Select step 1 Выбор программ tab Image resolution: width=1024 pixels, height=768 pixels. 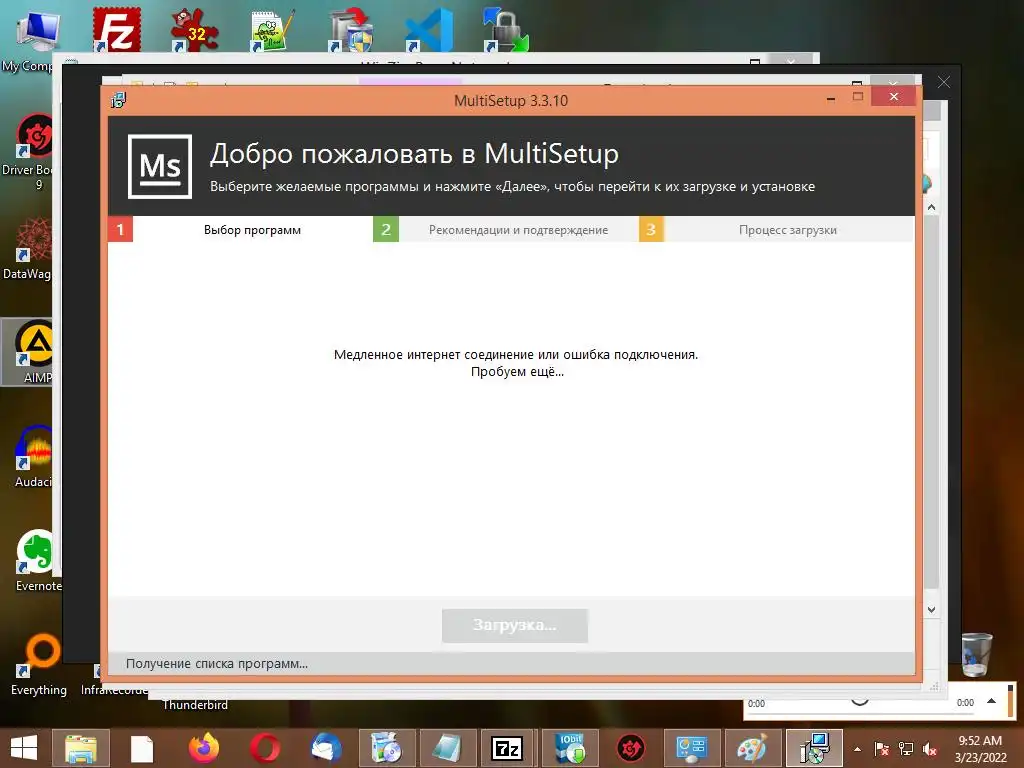[240, 229]
